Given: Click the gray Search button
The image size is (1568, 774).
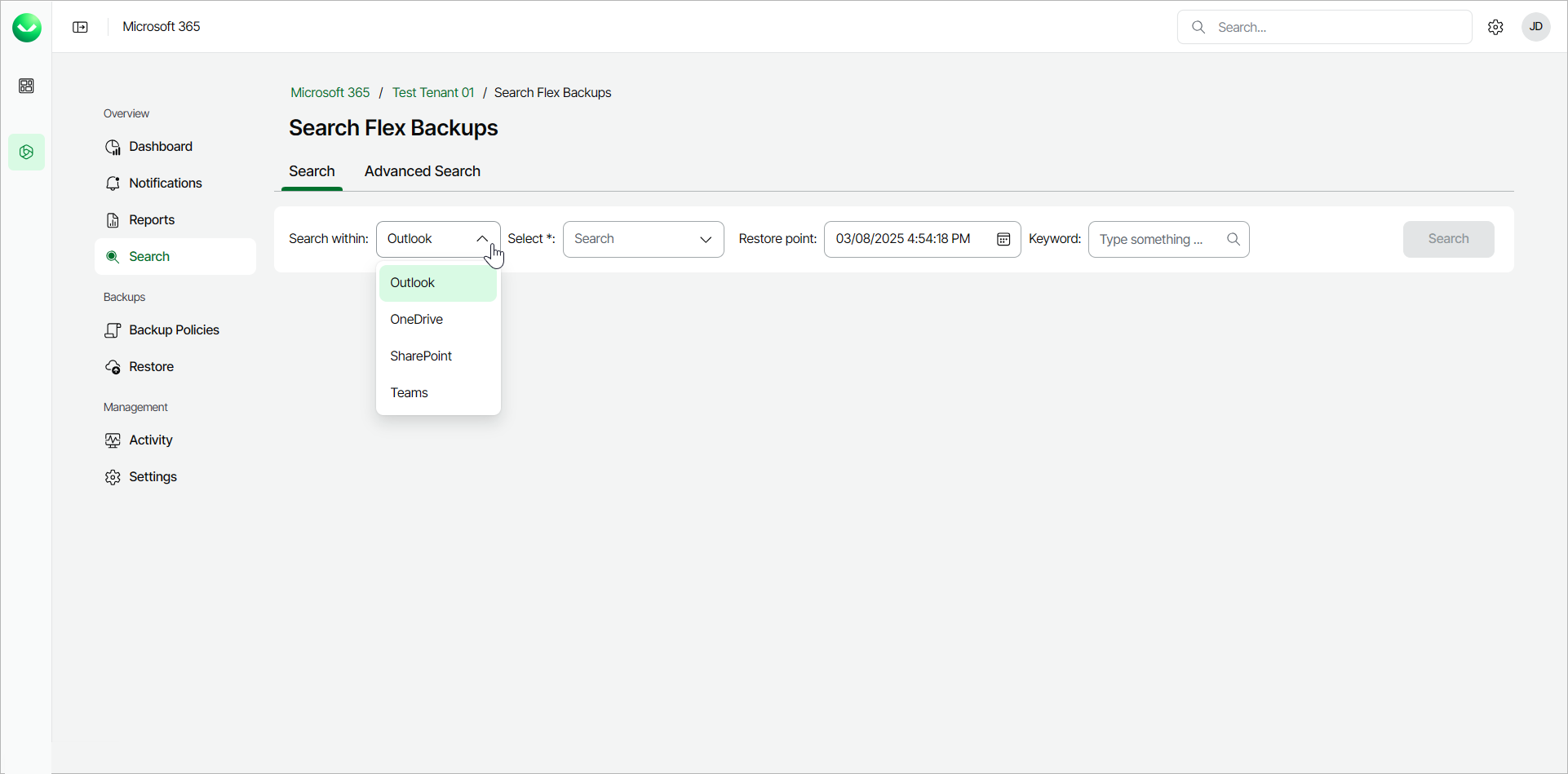Looking at the screenshot, I should click(x=1449, y=239).
